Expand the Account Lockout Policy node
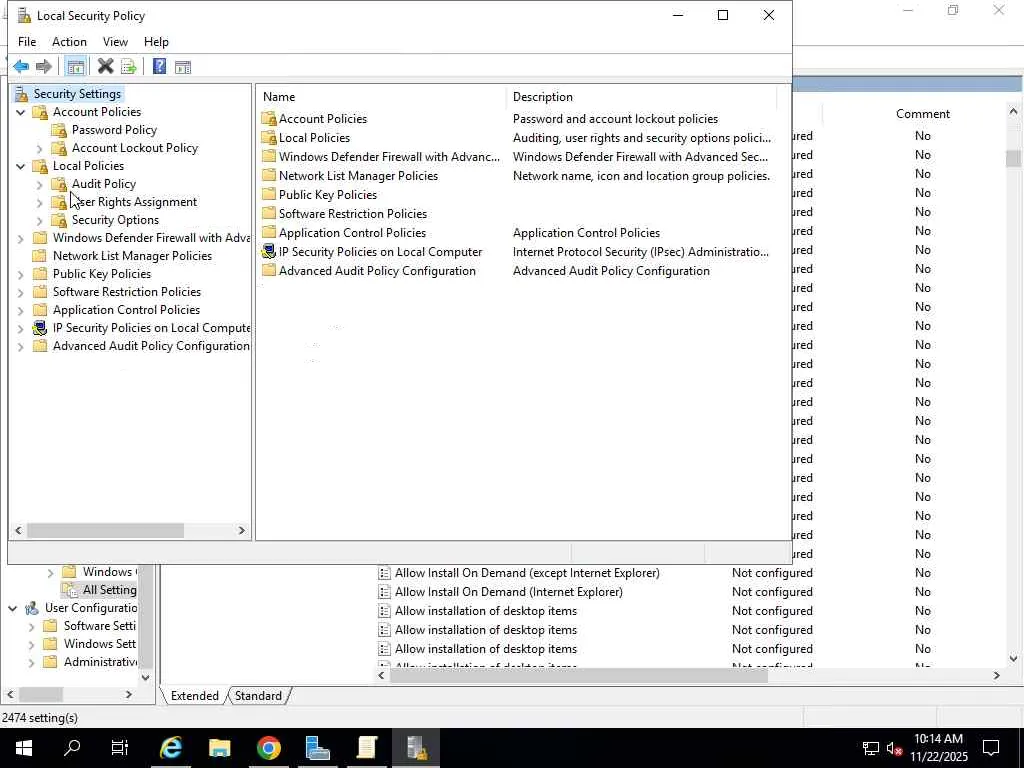This screenshot has width=1024, height=768. 40,148
